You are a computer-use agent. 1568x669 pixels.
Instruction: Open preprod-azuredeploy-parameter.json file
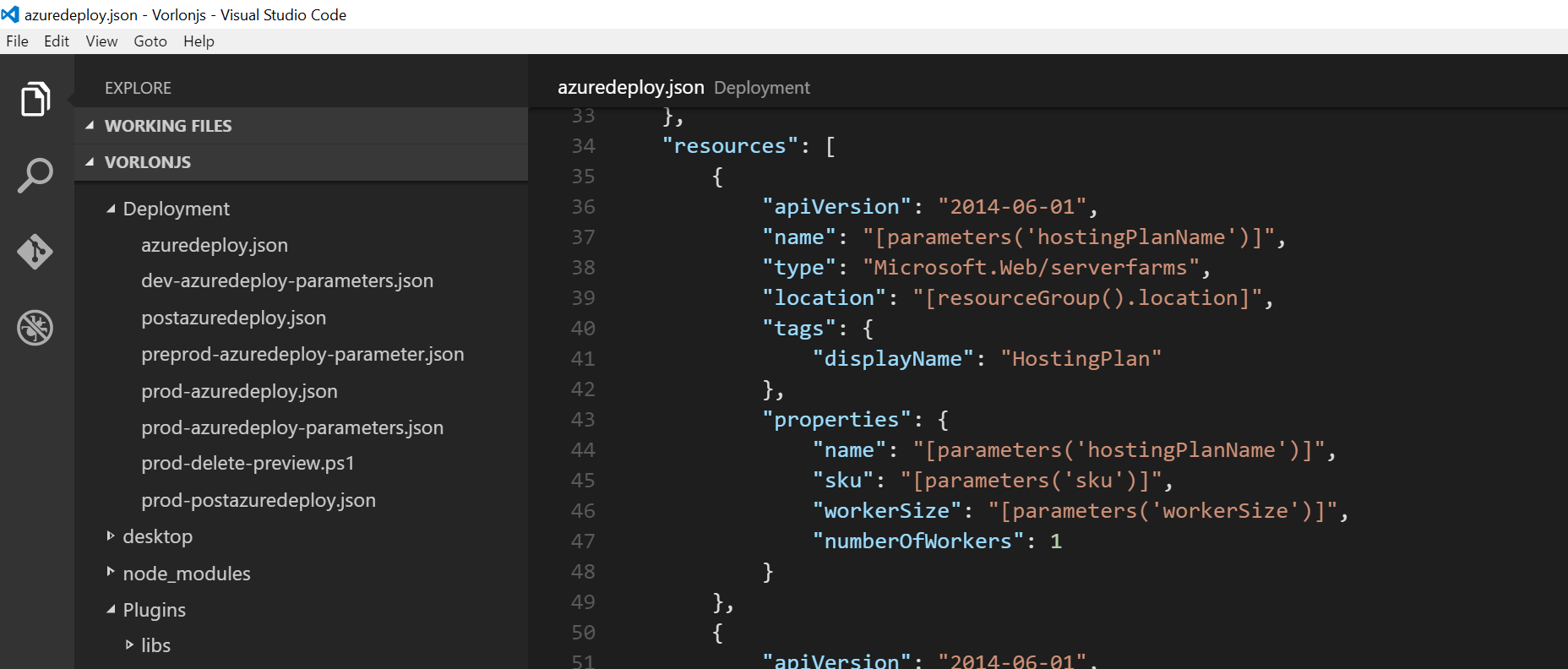(x=302, y=354)
